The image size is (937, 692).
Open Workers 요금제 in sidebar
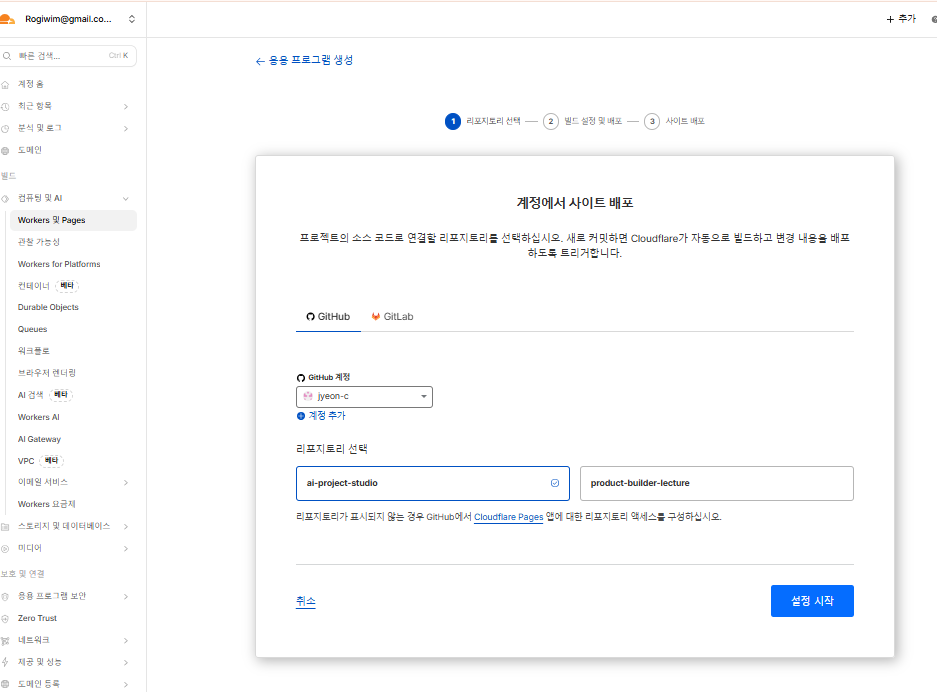pos(47,504)
